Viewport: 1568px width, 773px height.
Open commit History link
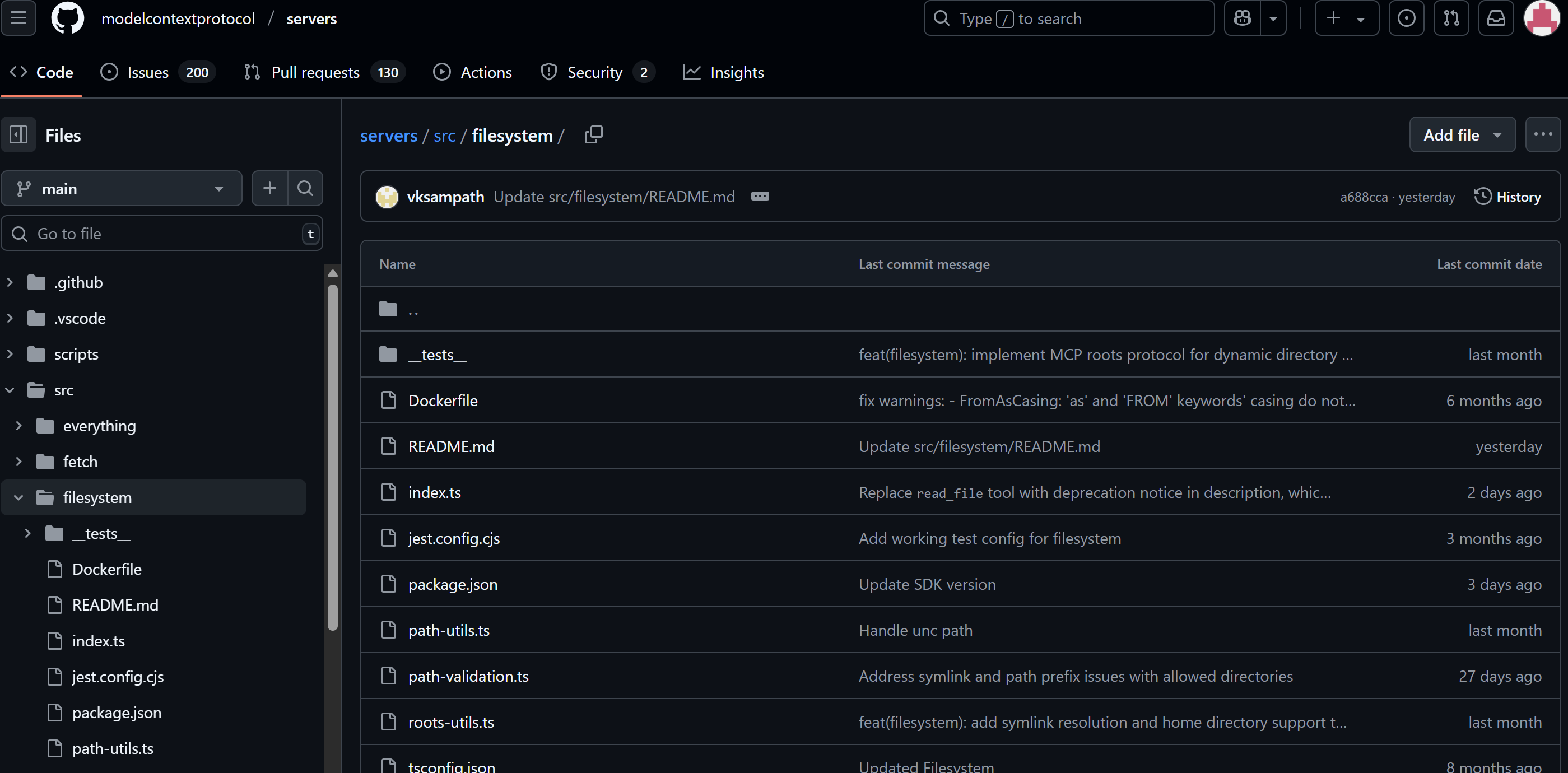[1507, 197]
